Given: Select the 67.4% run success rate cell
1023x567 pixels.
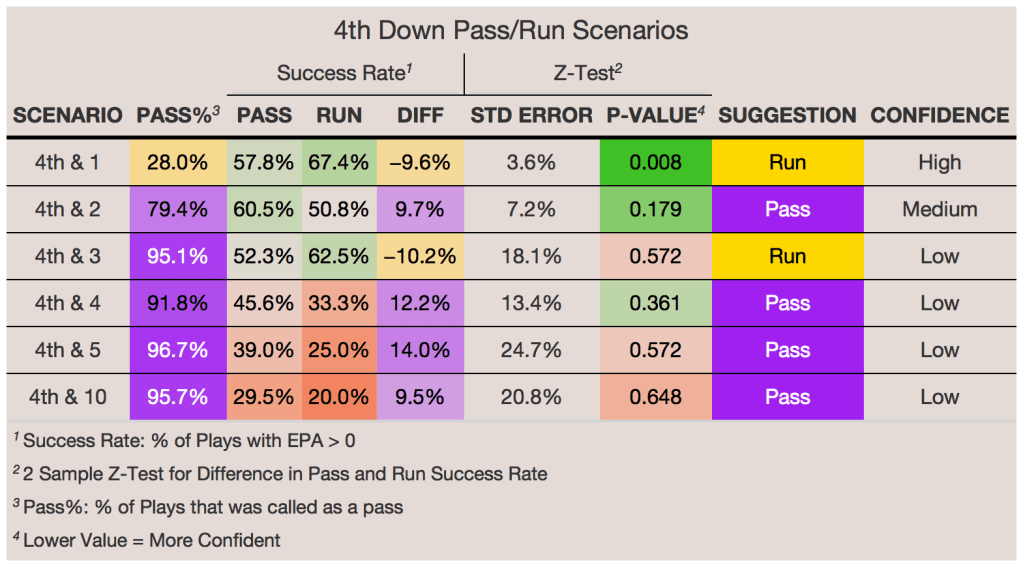Looking at the screenshot, I should click(339, 163).
